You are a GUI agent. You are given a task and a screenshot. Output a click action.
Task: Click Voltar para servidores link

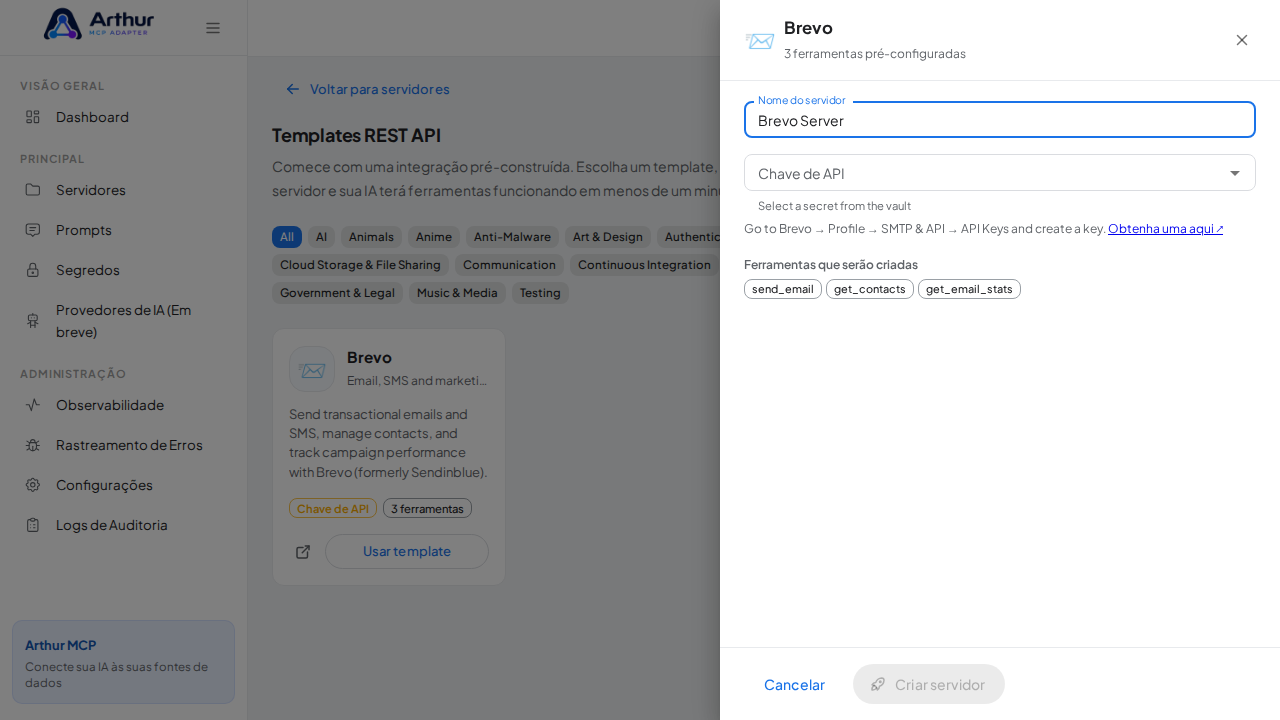[367, 89]
